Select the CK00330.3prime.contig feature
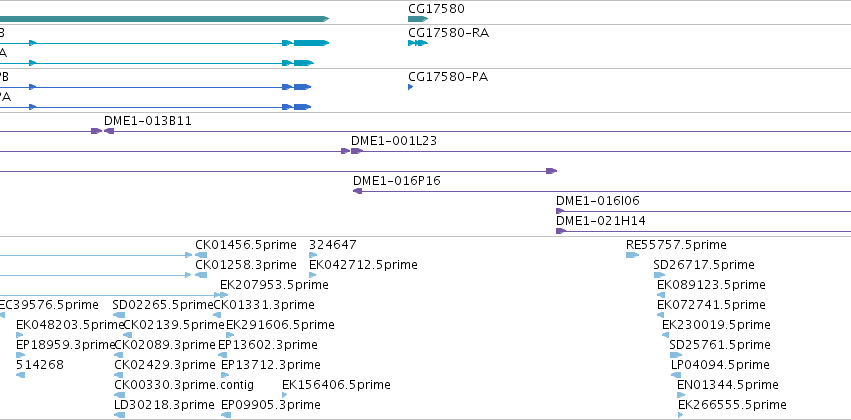851x420 pixels. (119, 395)
